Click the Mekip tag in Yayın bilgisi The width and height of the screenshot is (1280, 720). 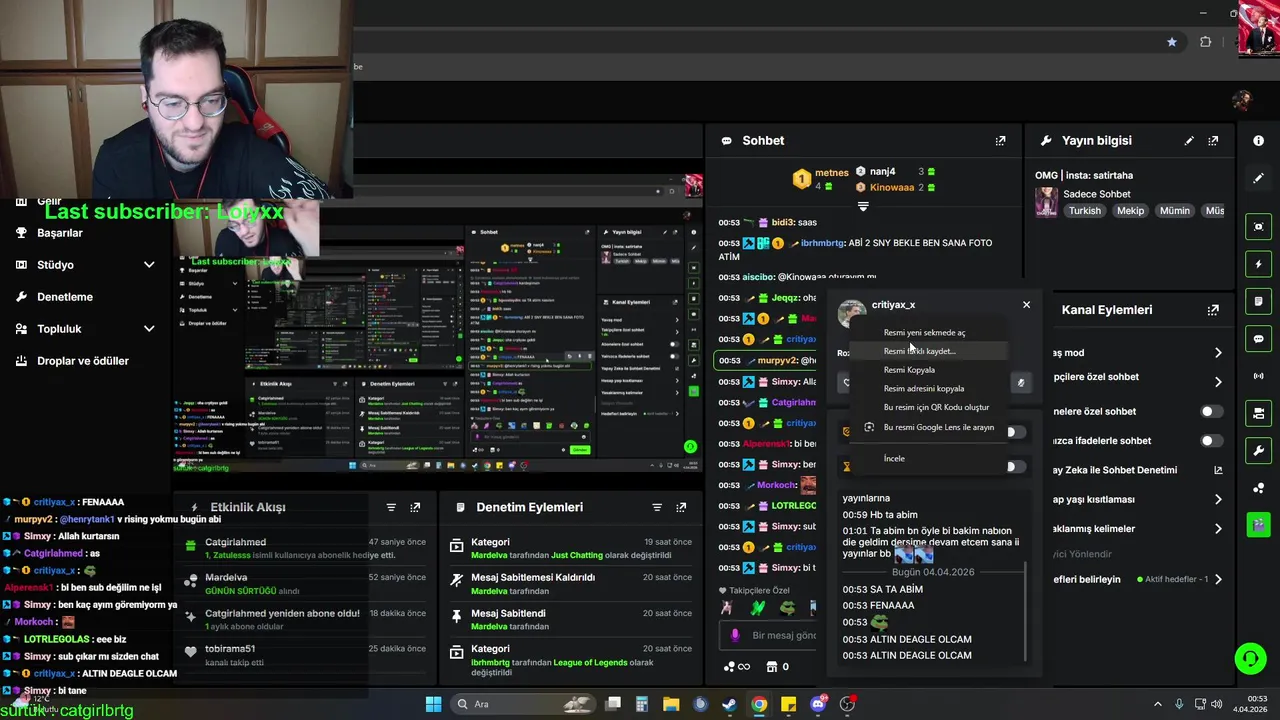1130,211
